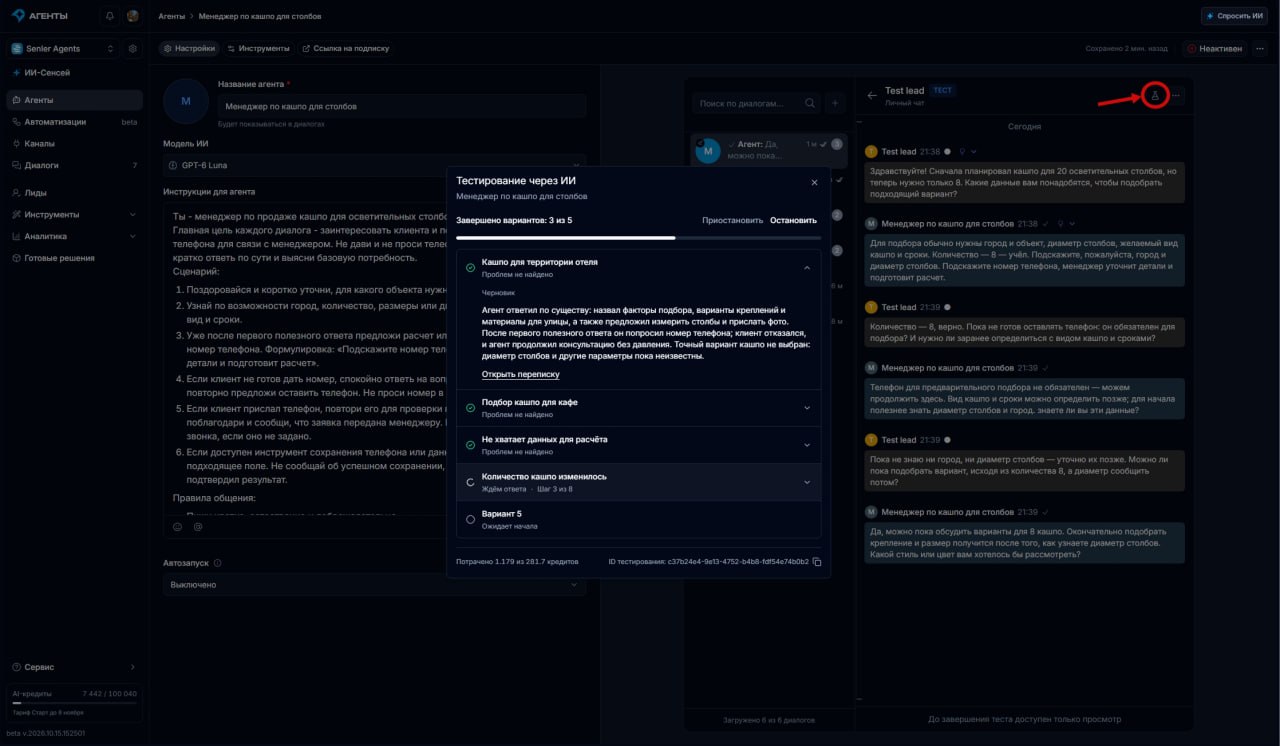This screenshot has height=746, width=1280.
Task: Click the search magnifier in dialog search
Action: click(809, 103)
